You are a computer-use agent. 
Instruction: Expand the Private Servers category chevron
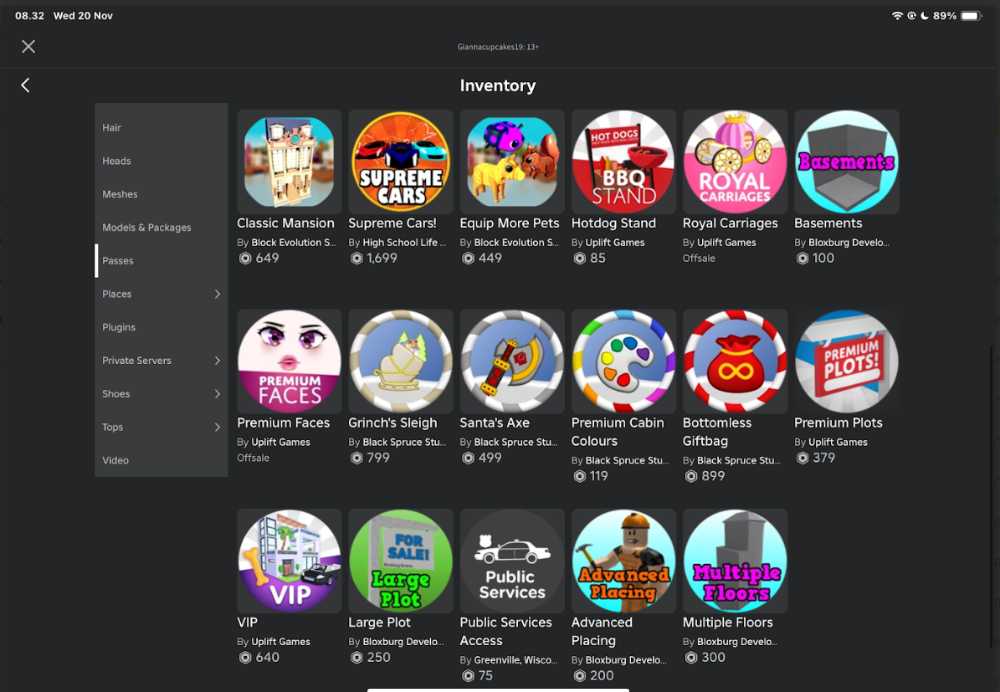coord(217,360)
